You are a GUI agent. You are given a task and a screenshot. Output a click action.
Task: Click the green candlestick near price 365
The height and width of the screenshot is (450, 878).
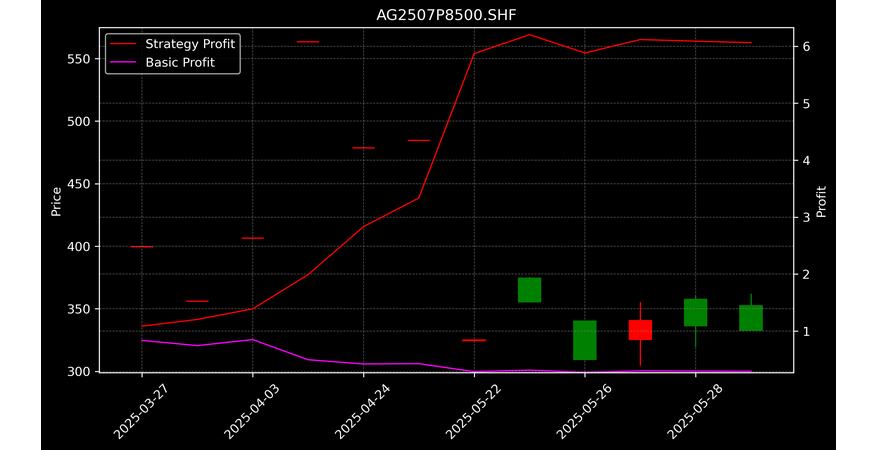[x=529, y=290]
